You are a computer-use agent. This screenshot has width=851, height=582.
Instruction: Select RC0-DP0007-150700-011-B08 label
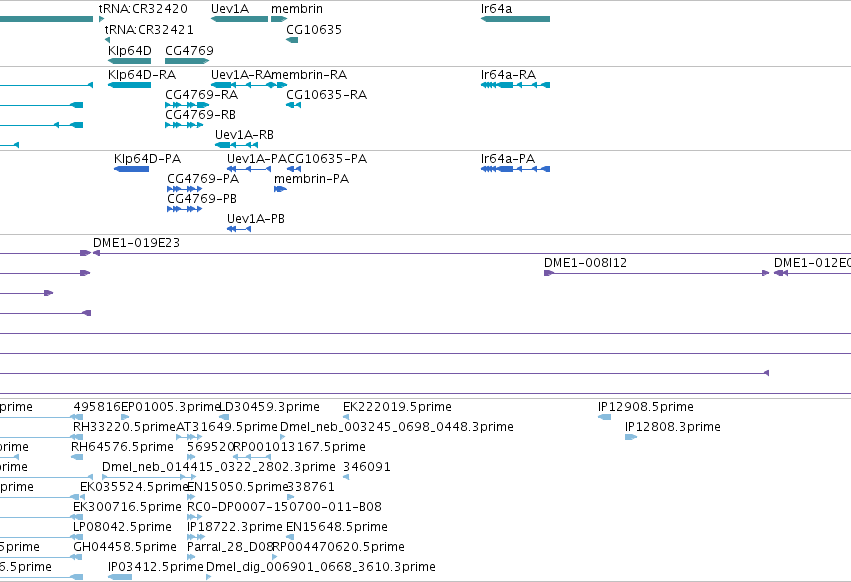[x=284, y=507]
